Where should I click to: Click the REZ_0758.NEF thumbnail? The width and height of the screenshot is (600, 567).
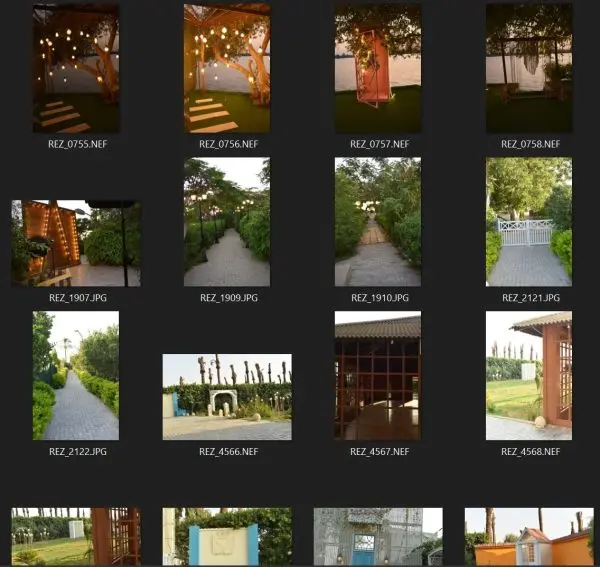(x=529, y=68)
